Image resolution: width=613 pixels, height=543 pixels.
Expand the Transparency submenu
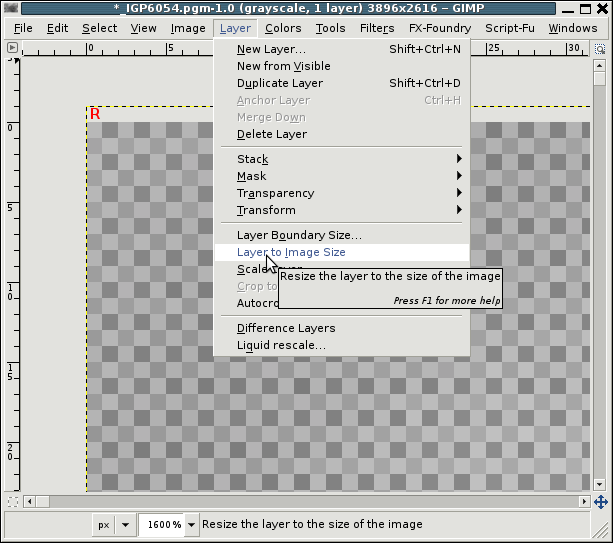[x=342, y=193]
